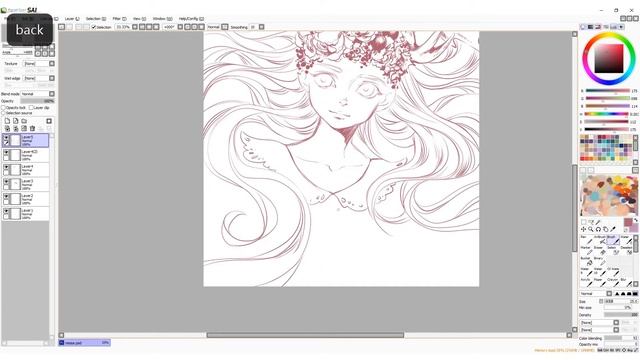This screenshot has width=640, height=360.
Task: Hide Layer3 using its eye icon
Action: pos(6,182)
